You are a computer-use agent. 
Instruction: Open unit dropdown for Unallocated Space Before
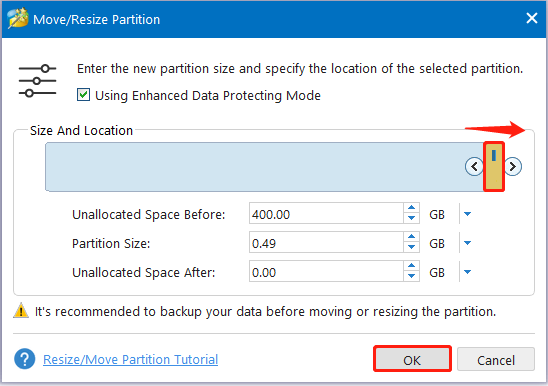click(467, 214)
